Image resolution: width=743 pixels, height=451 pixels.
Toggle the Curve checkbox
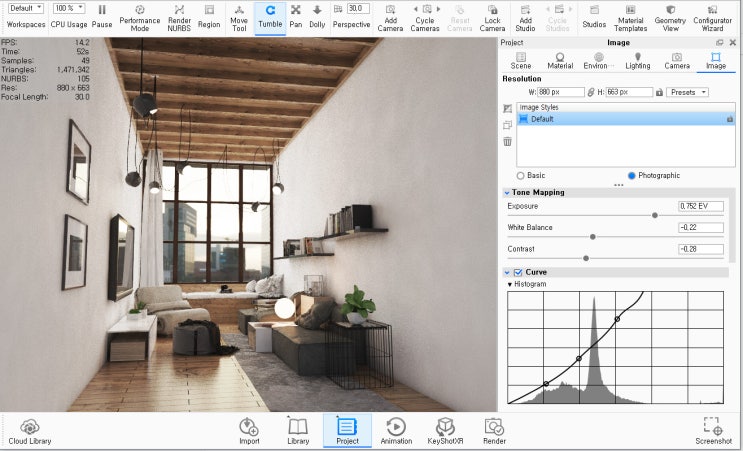[518, 272]
